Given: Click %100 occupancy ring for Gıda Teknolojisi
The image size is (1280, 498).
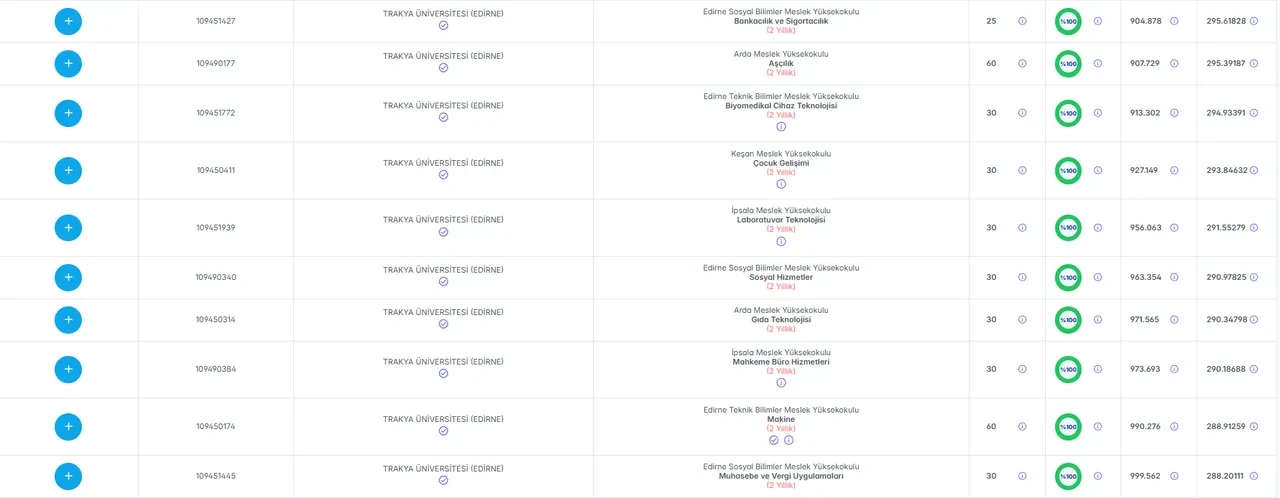Looking at the screenshot, I should [1068, 320].
